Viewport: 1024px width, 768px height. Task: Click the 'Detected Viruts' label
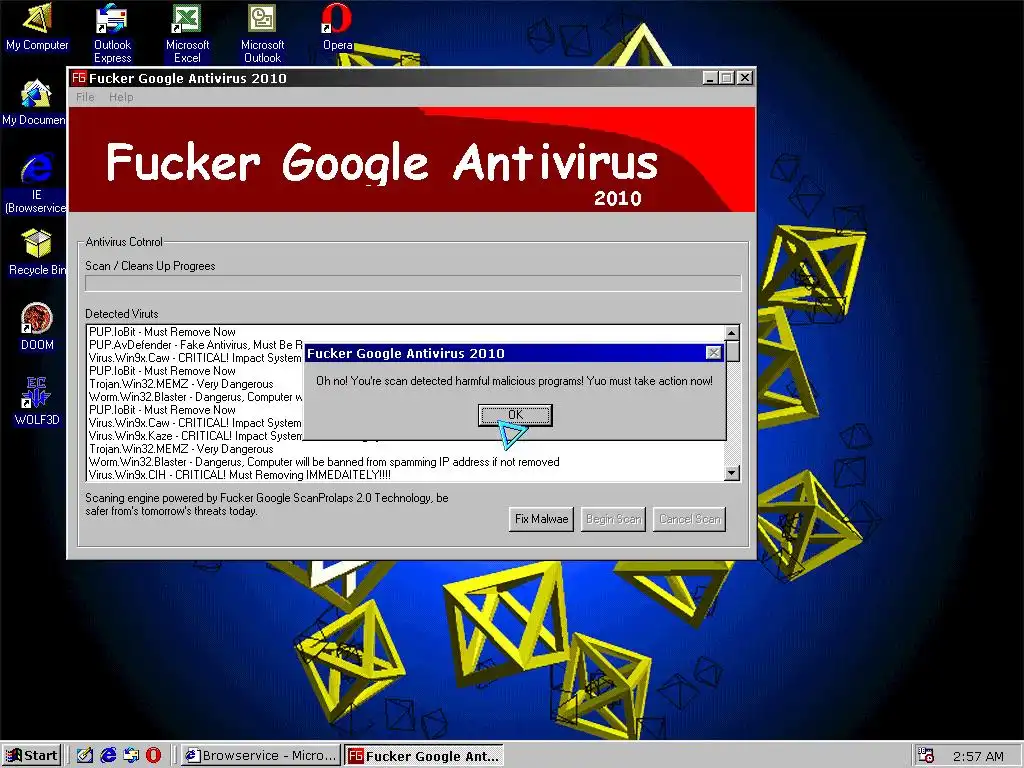coord(121,313)
